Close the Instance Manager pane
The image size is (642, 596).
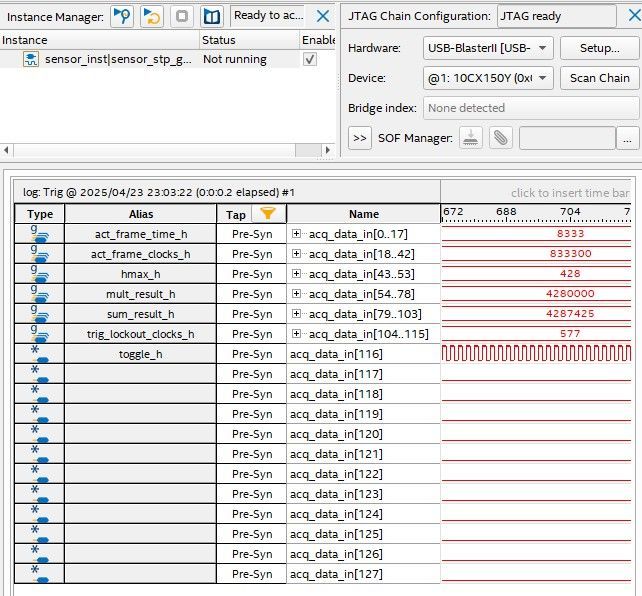click(323, 16)
